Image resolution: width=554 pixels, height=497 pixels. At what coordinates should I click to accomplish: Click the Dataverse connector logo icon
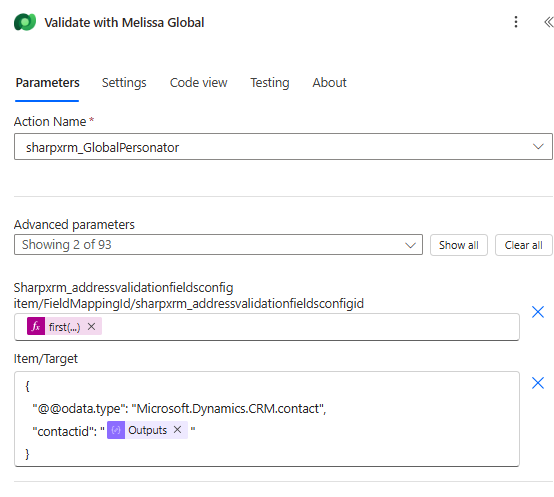25,22
